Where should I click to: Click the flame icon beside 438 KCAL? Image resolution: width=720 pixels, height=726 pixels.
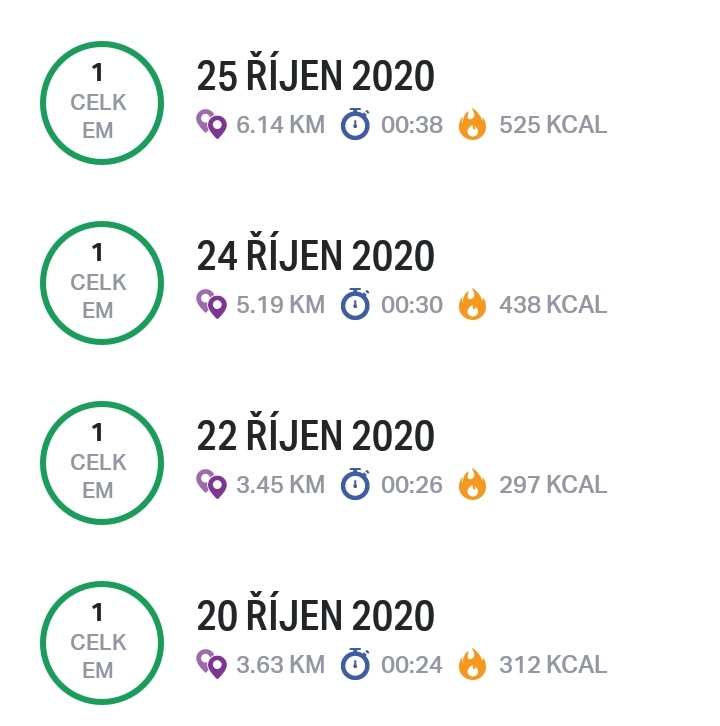(x=472, y=304)
